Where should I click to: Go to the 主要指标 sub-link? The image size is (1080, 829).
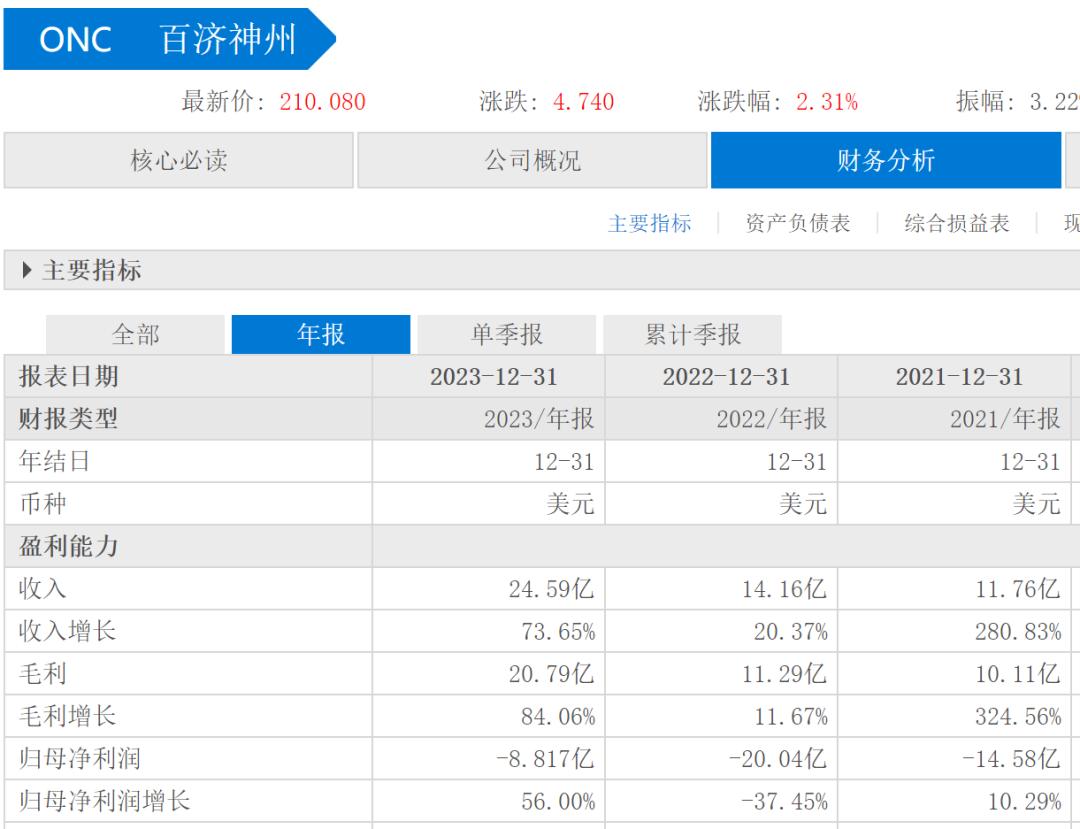[650, 223]
